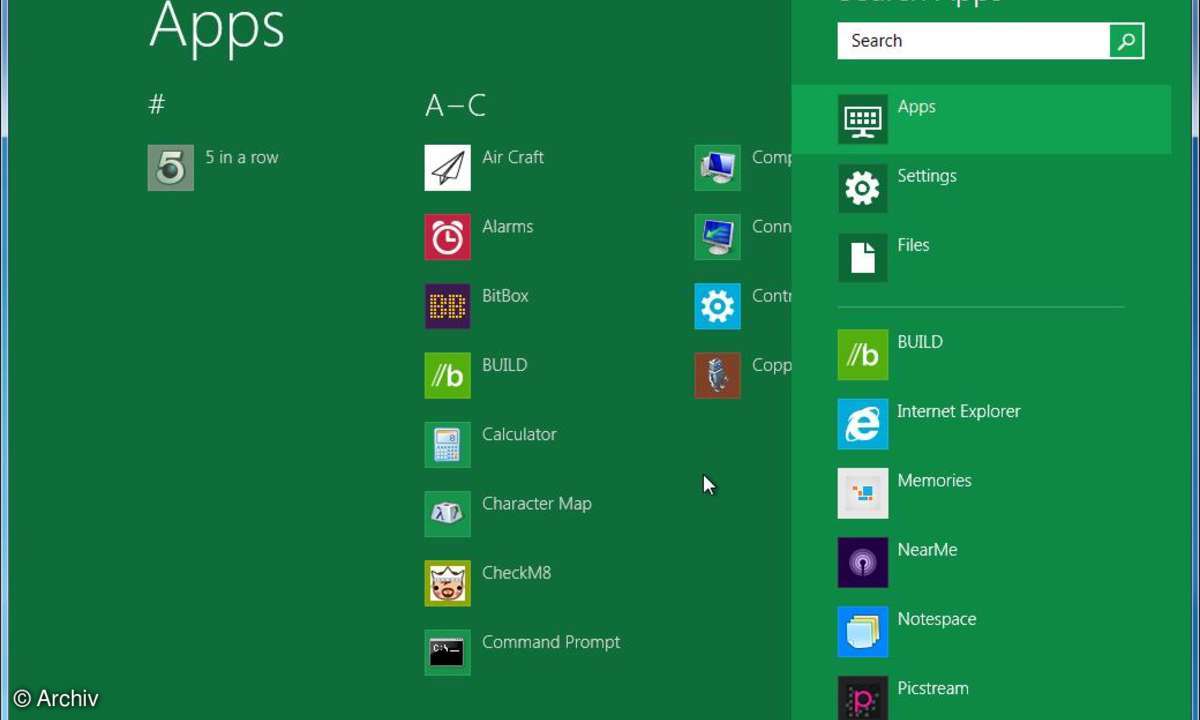Open the Internet Explorer icon
Image resolution: width=1200 pixels, height=720 pixels.
(862, 424)
